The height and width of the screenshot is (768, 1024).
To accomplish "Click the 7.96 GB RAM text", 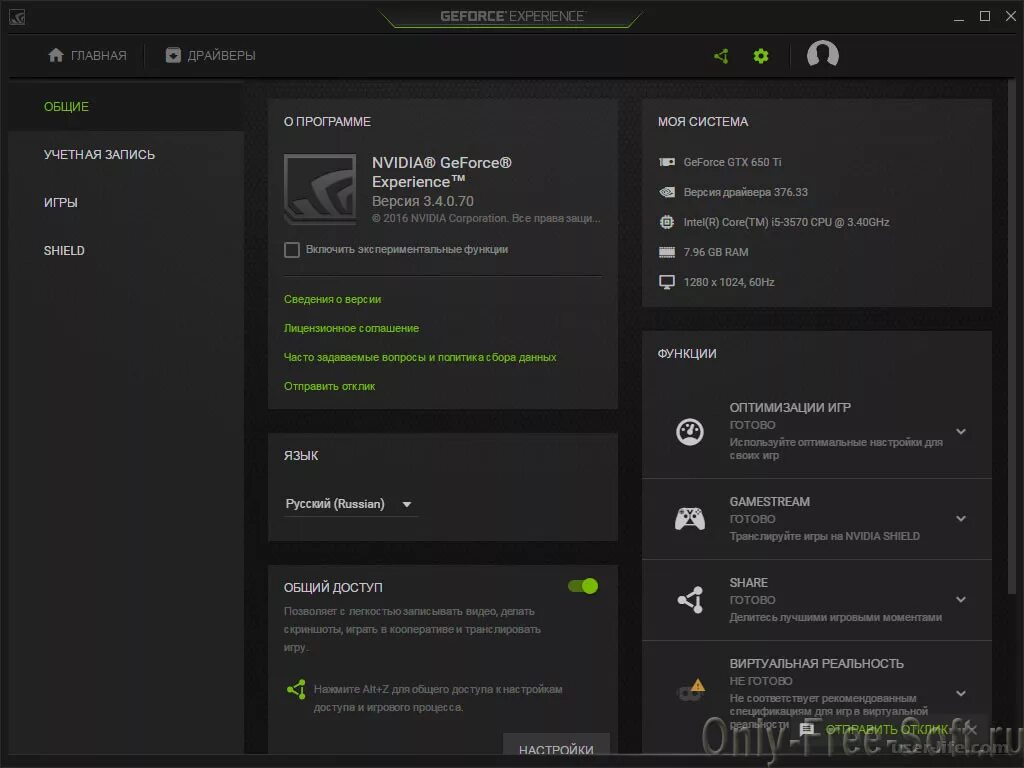I will point(716,252).
